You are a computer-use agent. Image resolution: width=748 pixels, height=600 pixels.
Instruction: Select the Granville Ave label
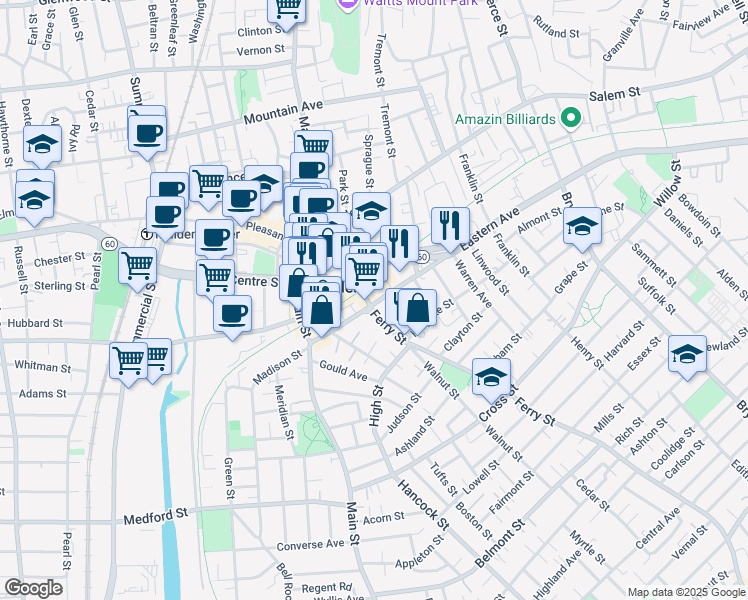(623, 35)
